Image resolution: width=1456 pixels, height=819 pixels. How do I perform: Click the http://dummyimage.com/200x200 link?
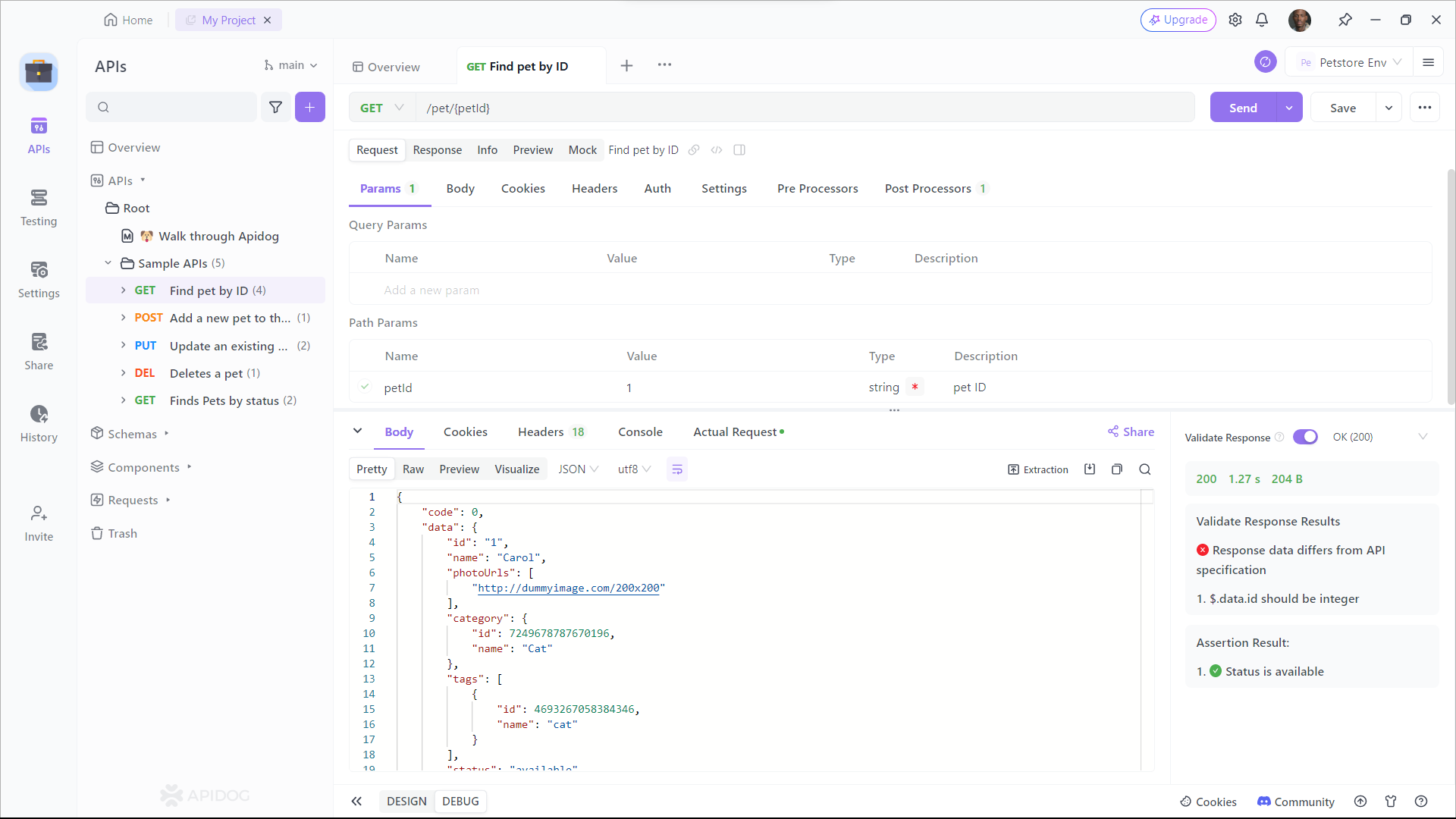tap(568, 588)
